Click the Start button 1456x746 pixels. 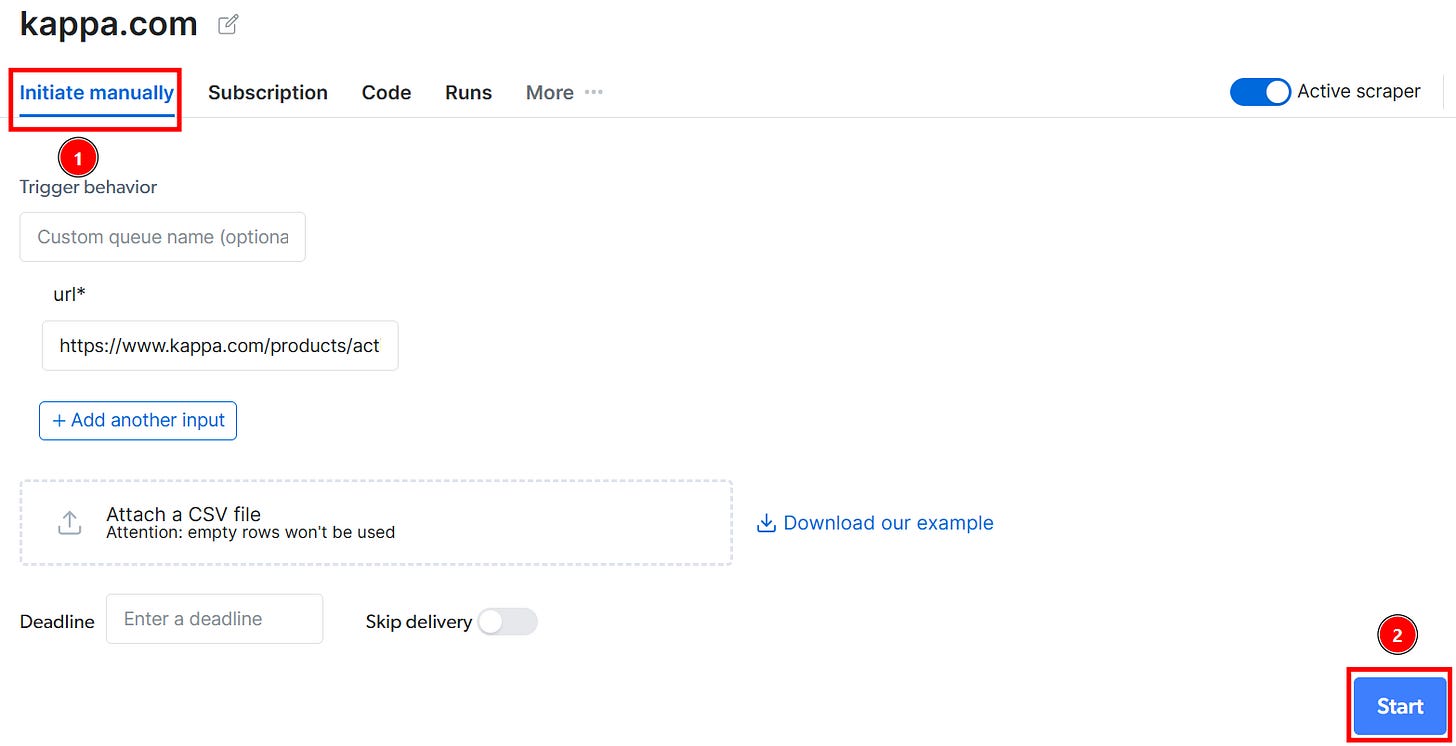[x=1400, y=706]
